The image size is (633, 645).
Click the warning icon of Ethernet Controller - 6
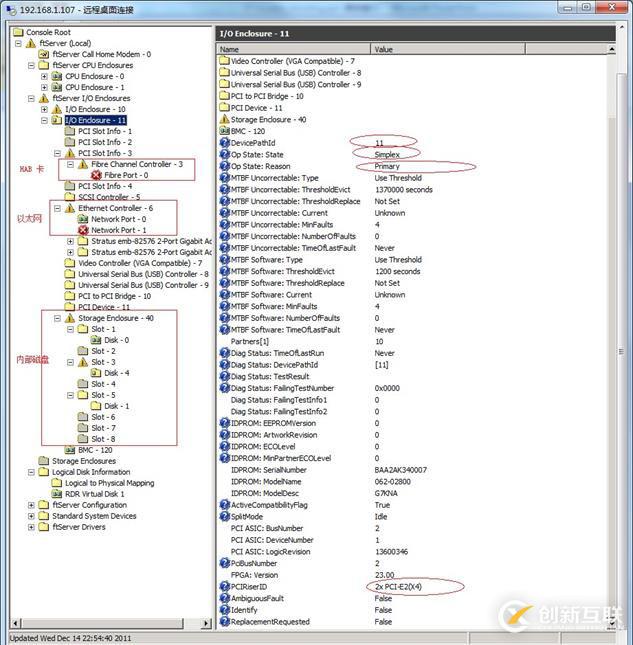click(x=71, y=208)
